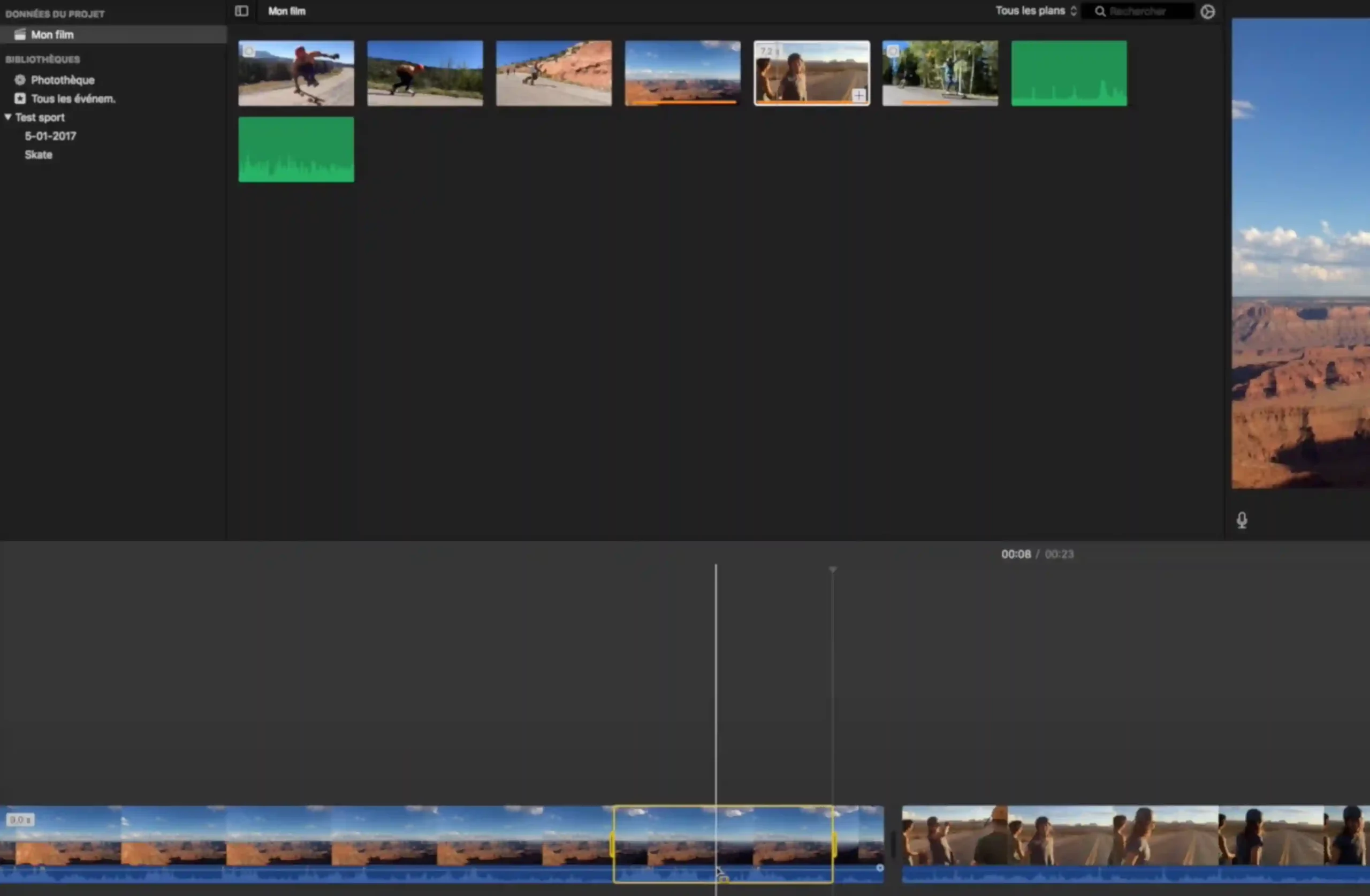Open the Skate event

38,154
